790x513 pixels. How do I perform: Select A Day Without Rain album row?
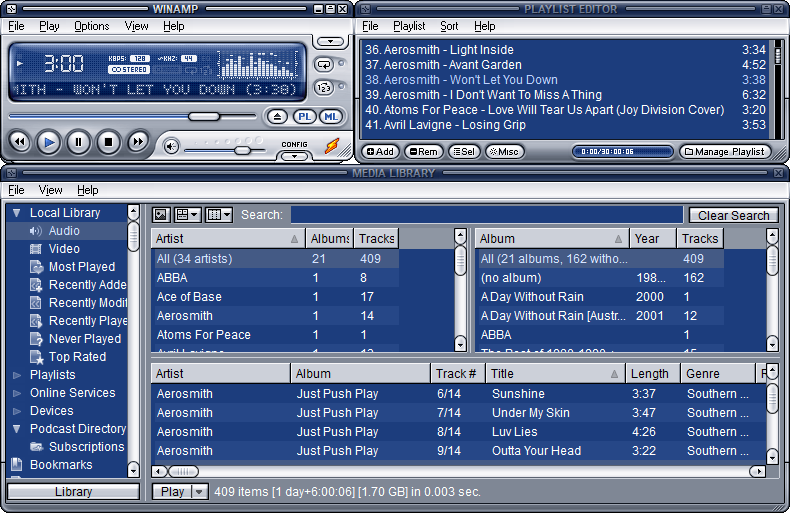[600, 297]
